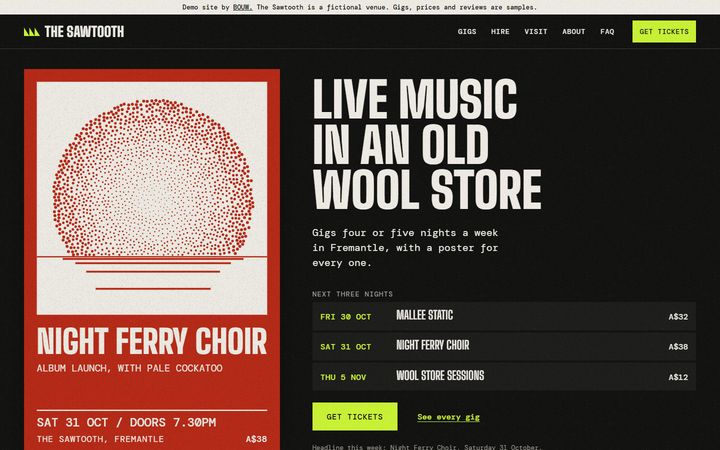
Task: Click GET TICKETS button below gig list
Action: 354,416
